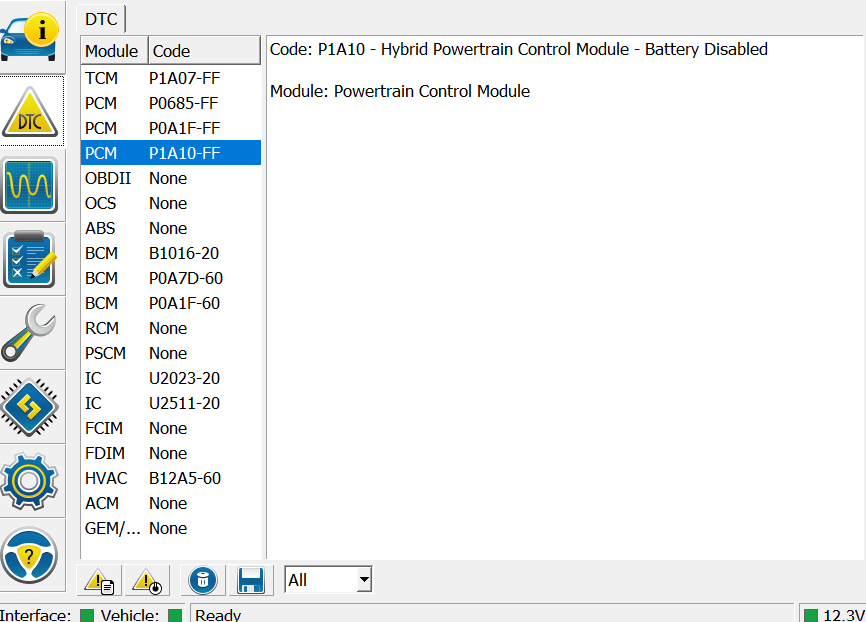Open the wrench service functions section

click(30, 333)
